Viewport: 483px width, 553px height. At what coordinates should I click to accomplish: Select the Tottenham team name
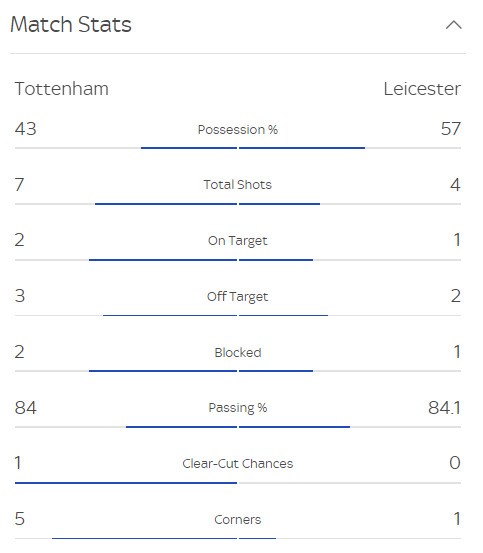coord(62,89)
